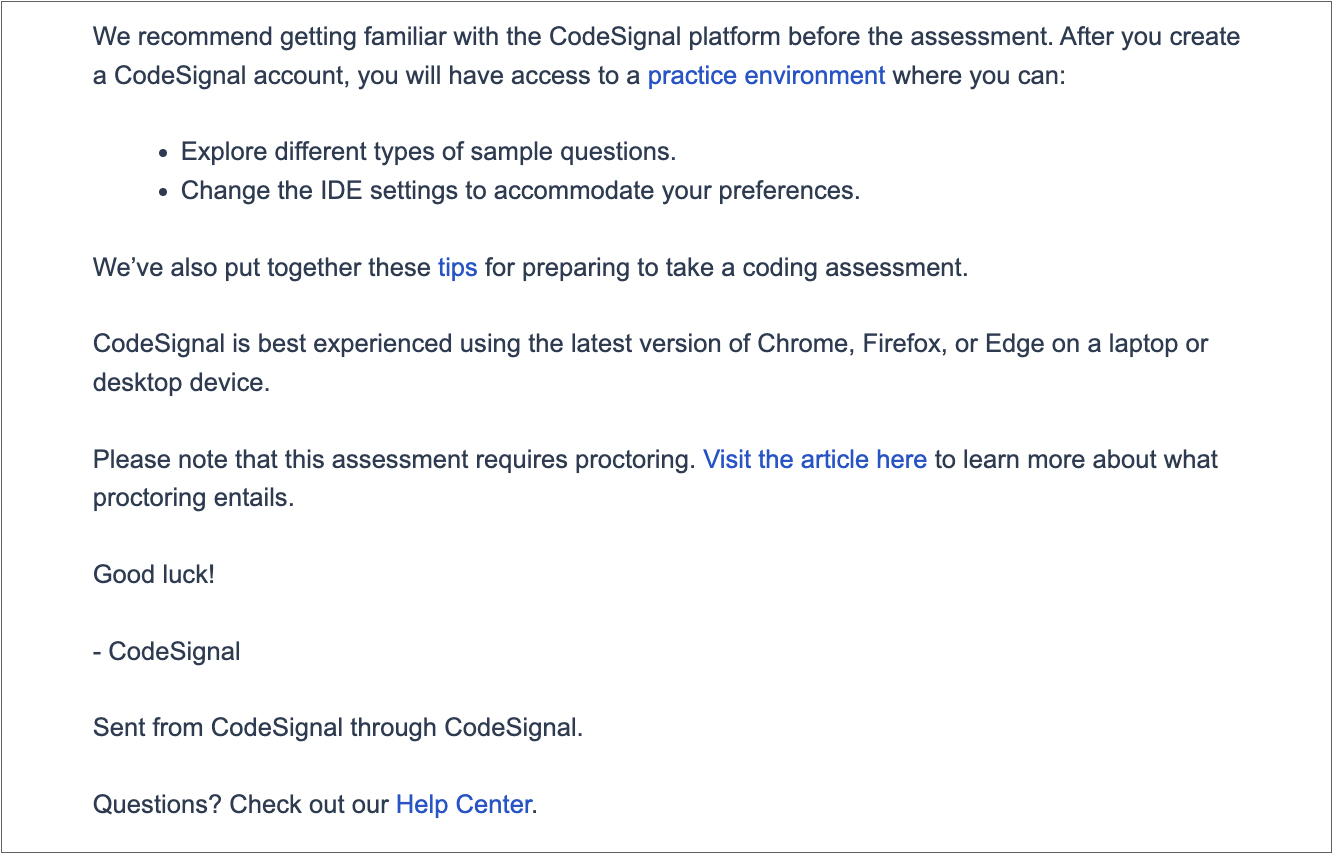Click the 'where you can:' text after the link
This screenshot has height=854, width=1334.
979,76
